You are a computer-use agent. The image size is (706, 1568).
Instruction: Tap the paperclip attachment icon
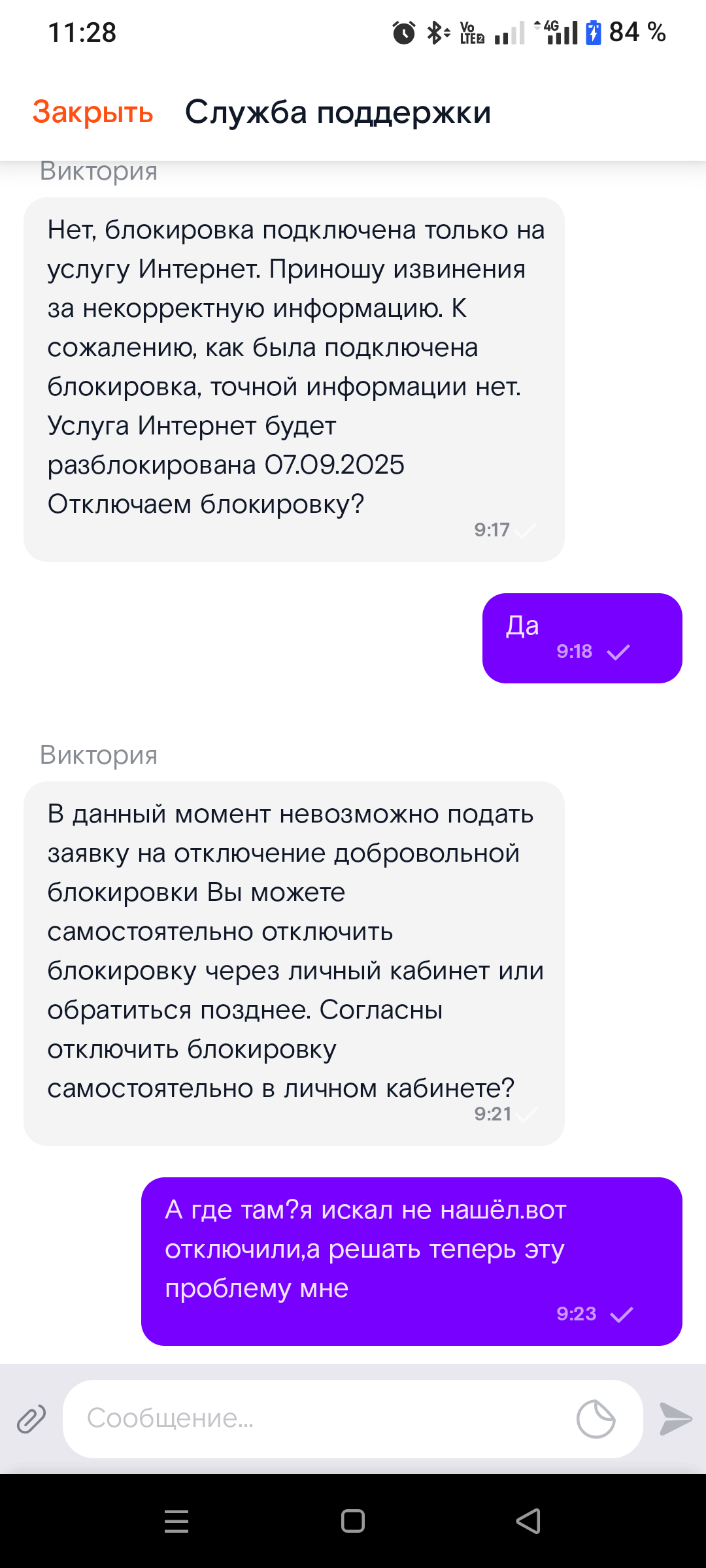[31, 1419]
